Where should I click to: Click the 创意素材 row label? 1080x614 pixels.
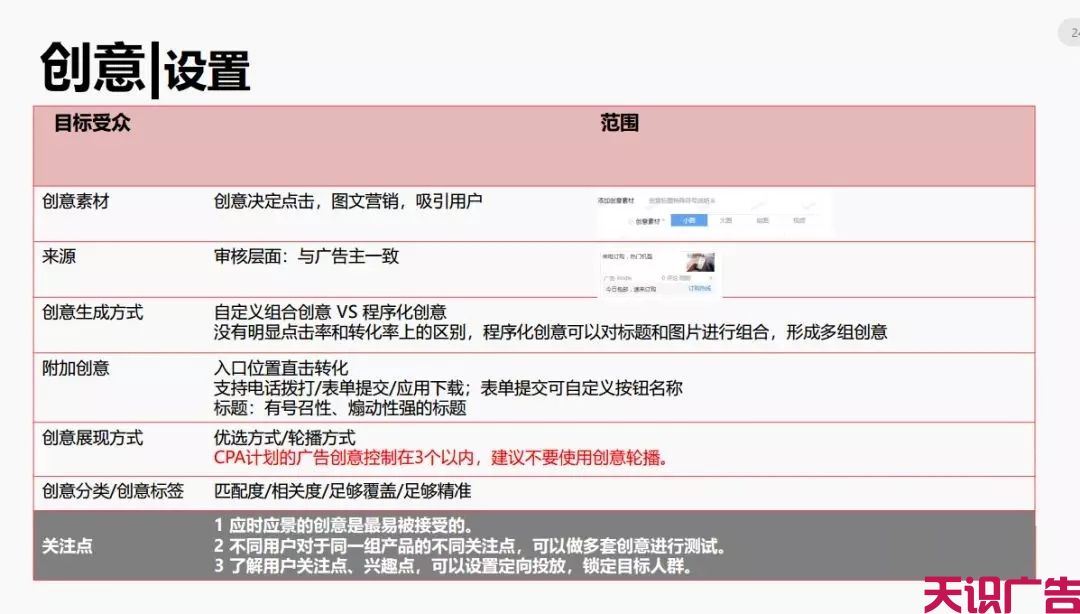(76, 202)
